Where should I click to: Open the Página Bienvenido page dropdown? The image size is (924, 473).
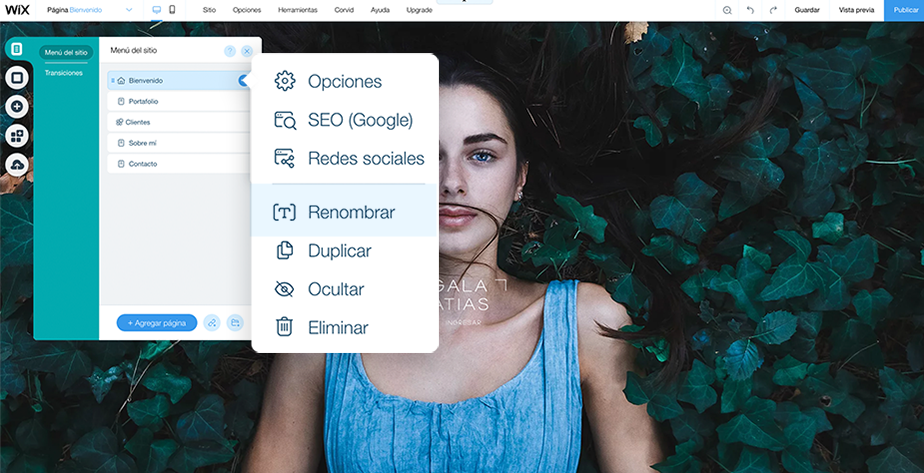(90, 10)
